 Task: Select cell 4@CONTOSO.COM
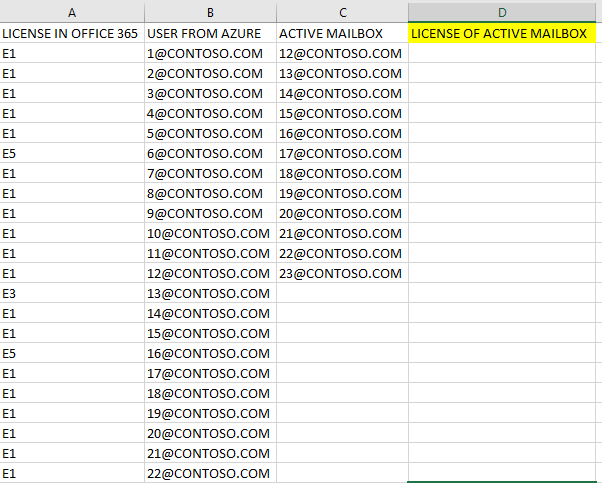(x=210, y=113)
